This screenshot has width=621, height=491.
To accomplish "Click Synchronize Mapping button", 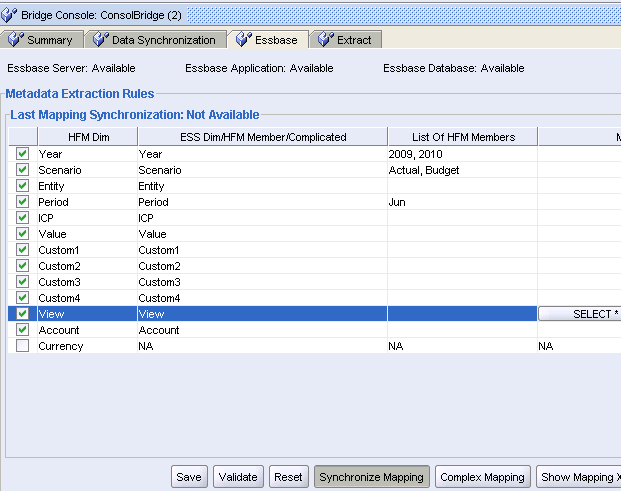I will (371, 477).
